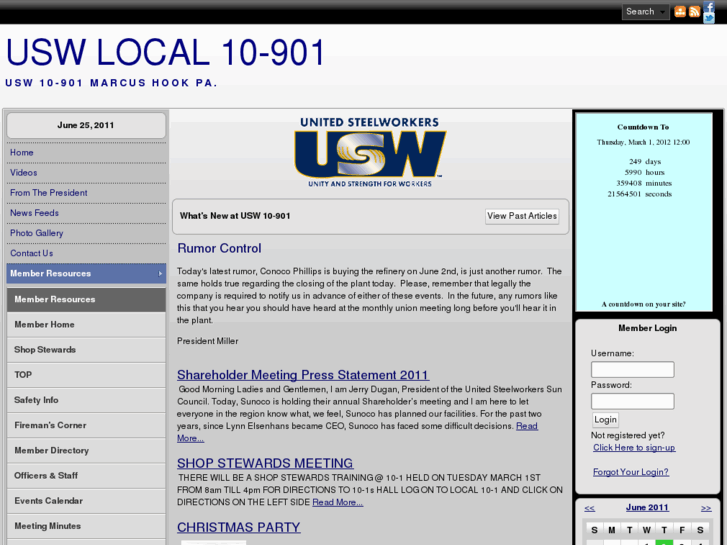Open Videos in the left menu
The width and height of the screenshot is (727, 545).
(x=24, y=173)
